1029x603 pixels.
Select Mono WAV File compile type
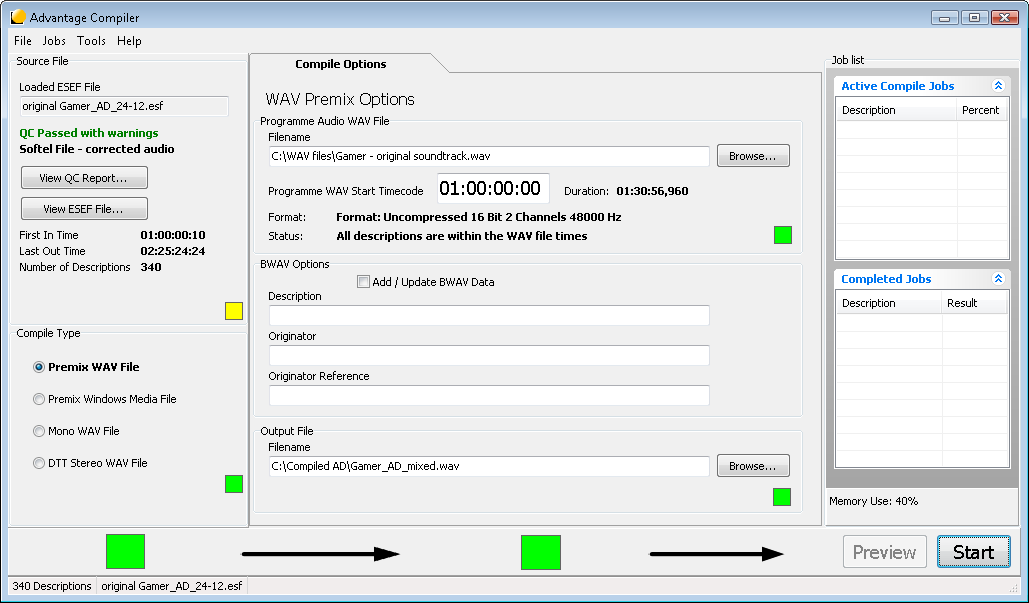(x=39, y=431)
